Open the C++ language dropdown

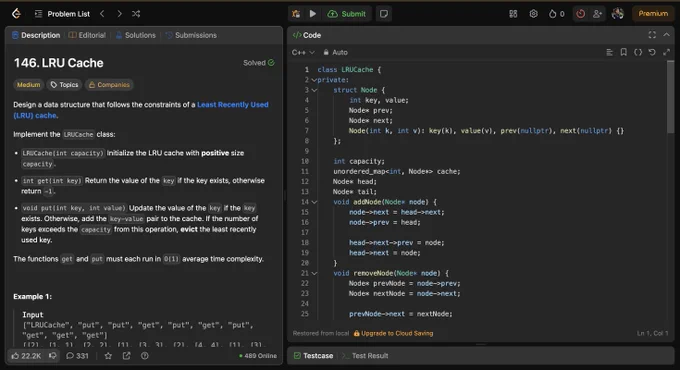pos(303,52)
